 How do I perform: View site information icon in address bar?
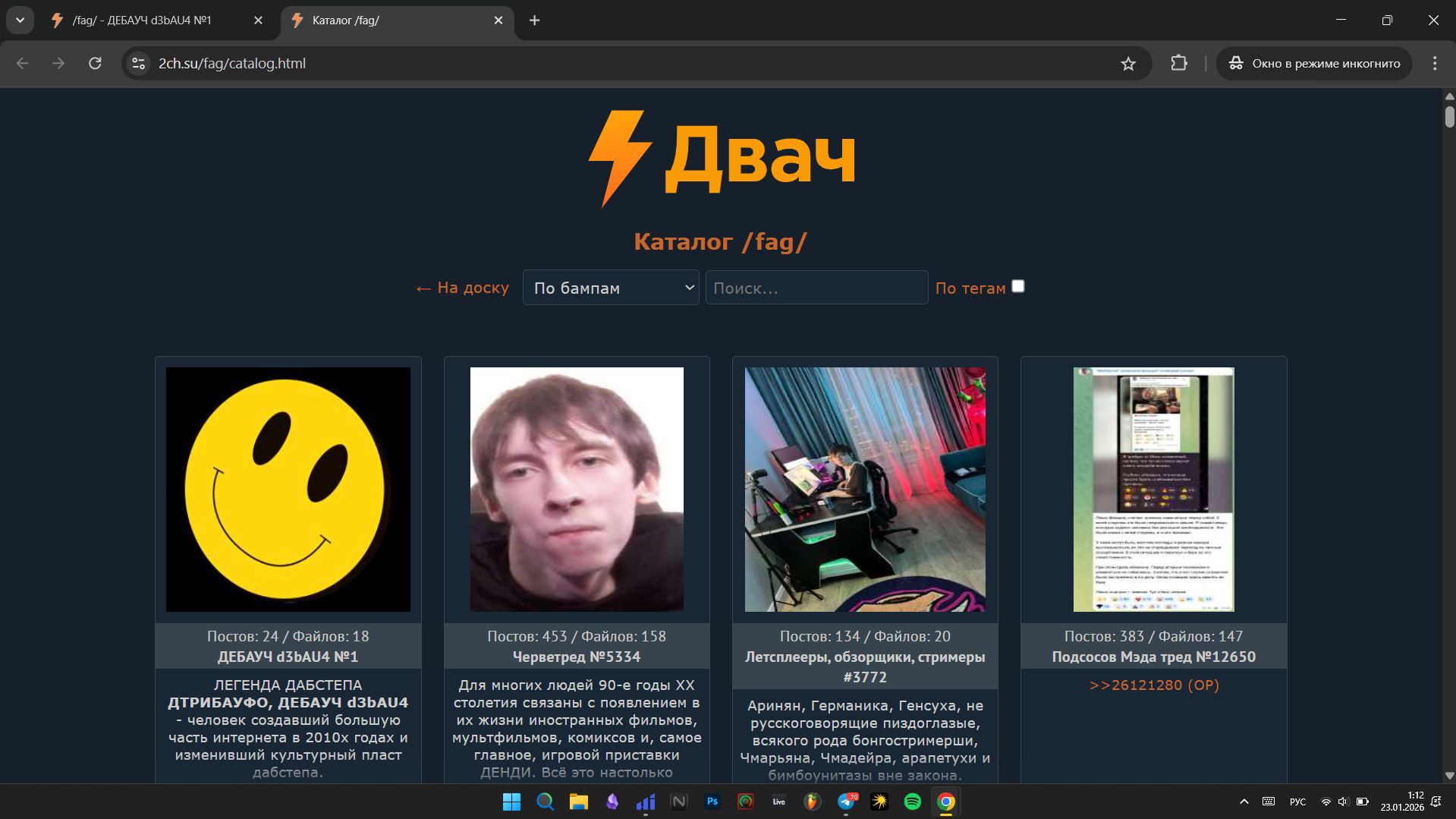tap(139, 64)
